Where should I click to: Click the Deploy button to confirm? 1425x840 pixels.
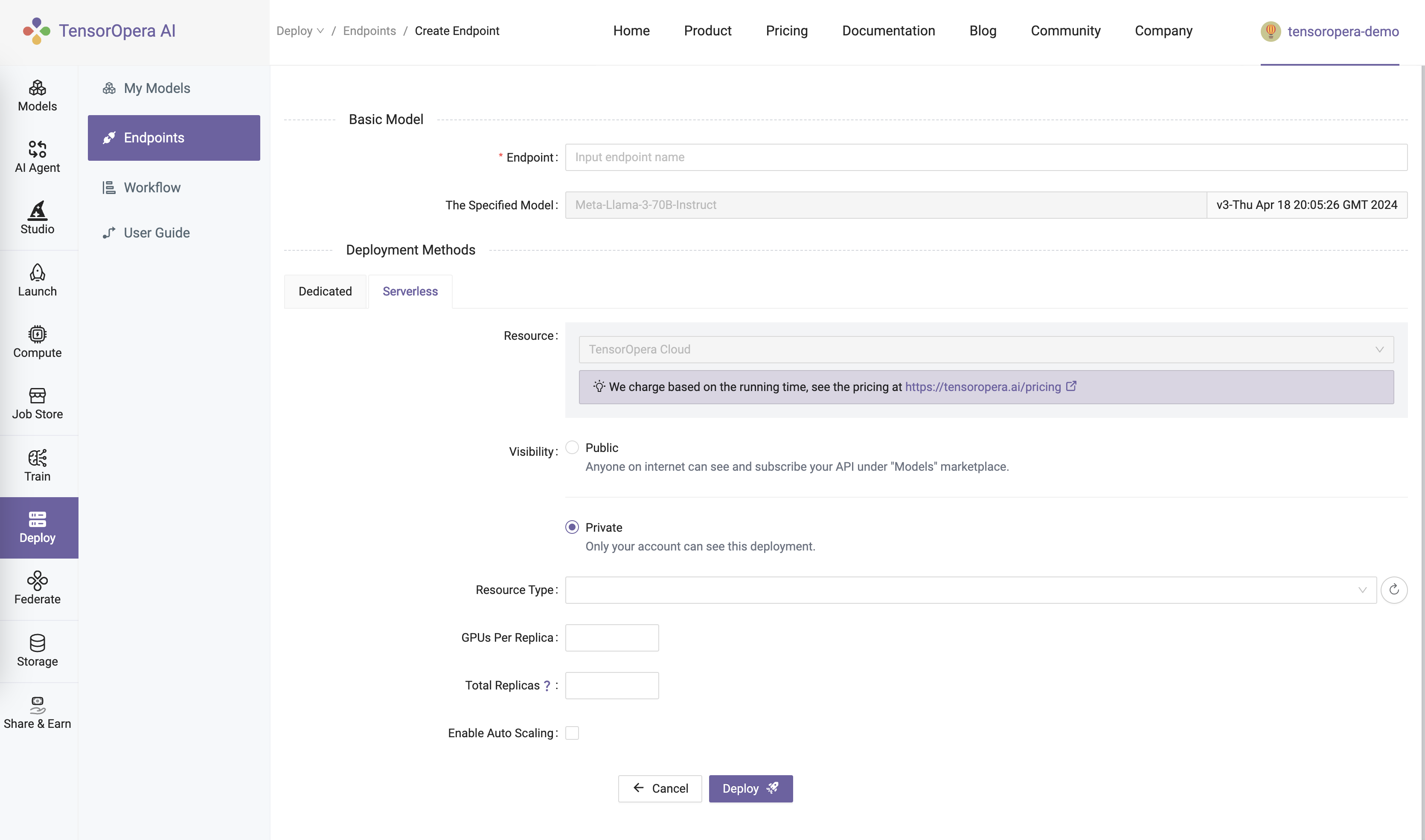pos(750,788)
